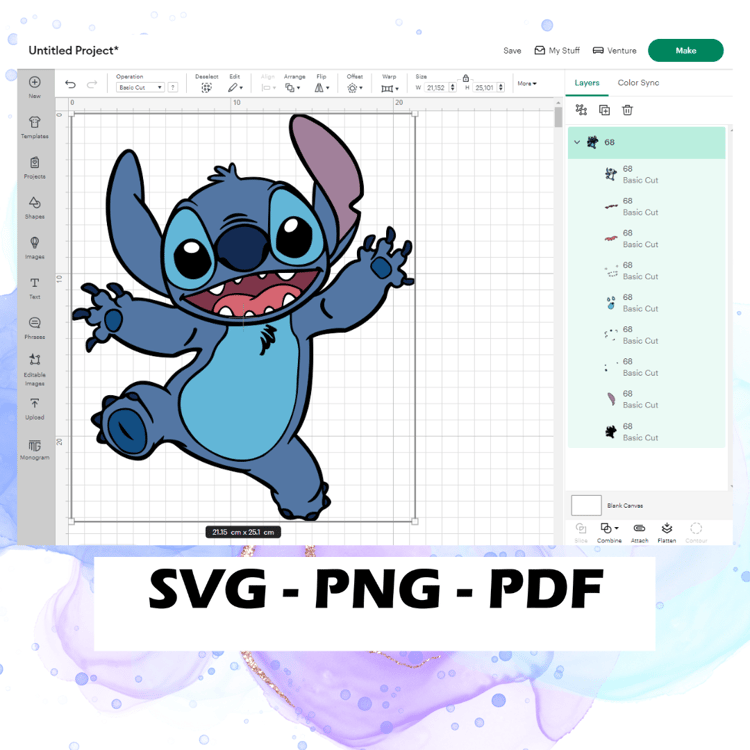Click the Redo arrow
Viewport: 750px width, 750px height.
pos(92,85)
